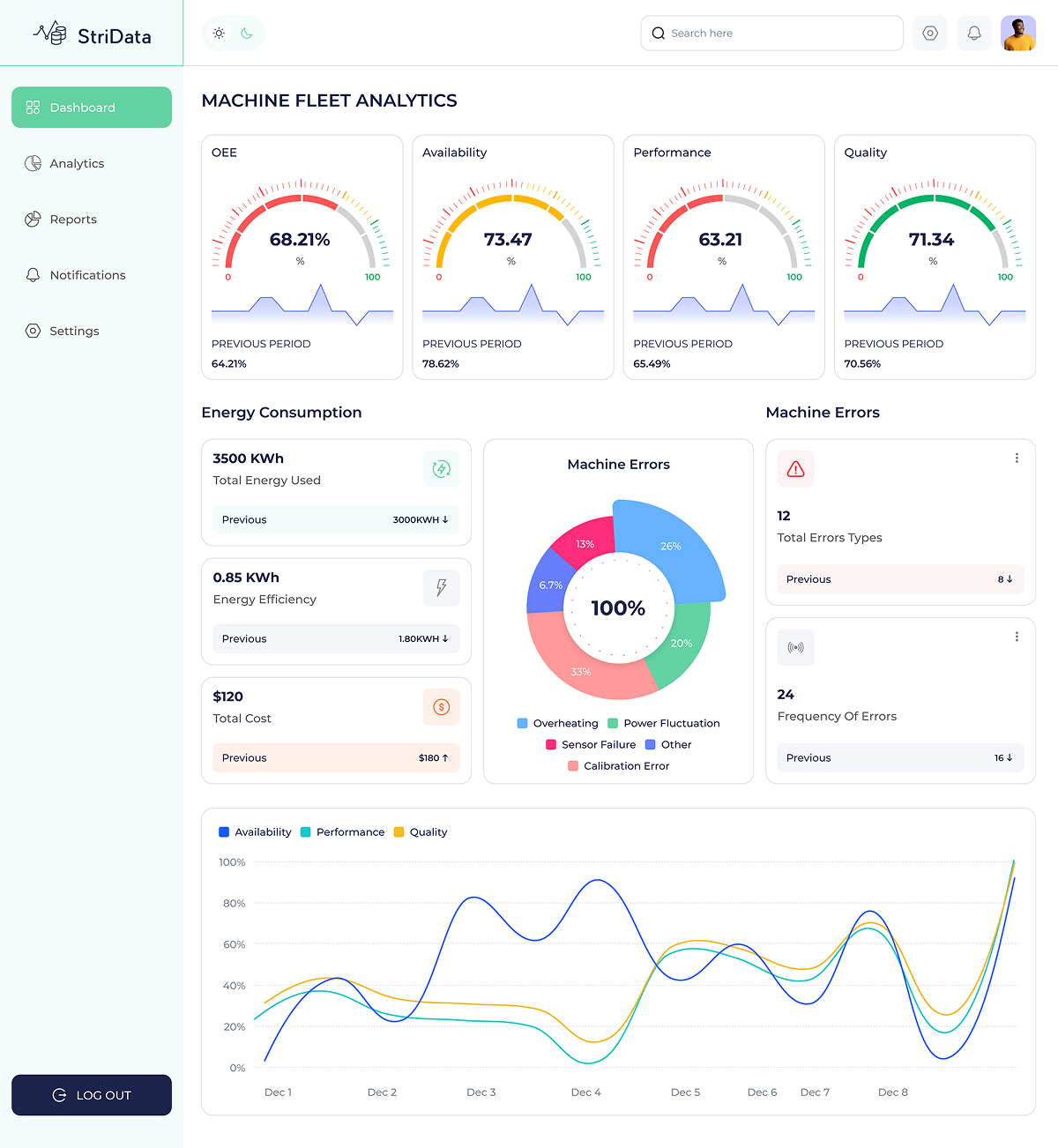Switch to dark mode moon toggle
This screenshot has width=1058, height=1148.
click(x=247, y=34)
